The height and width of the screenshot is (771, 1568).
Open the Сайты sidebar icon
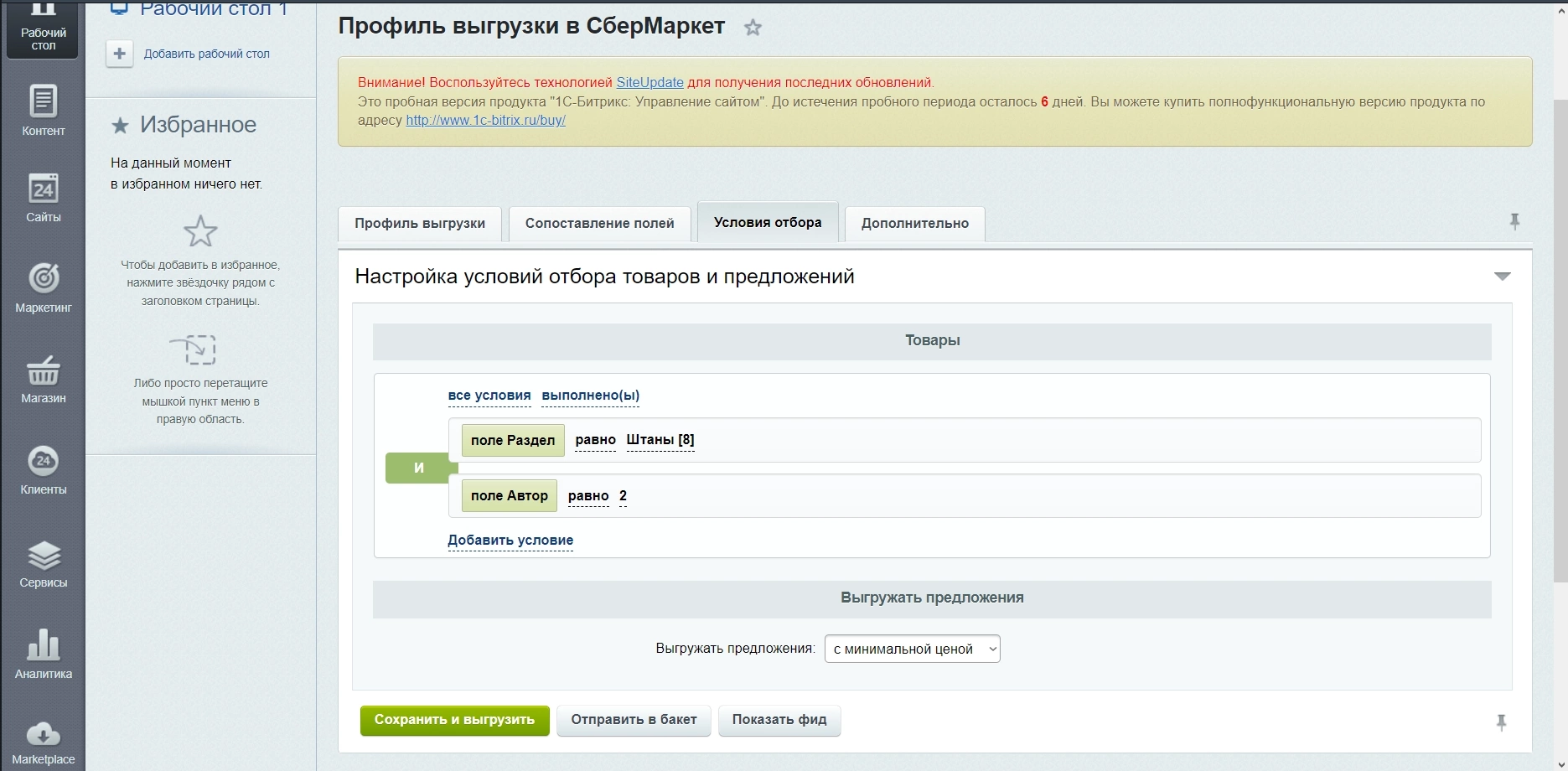pyautogui.click(x=43, y=198)
